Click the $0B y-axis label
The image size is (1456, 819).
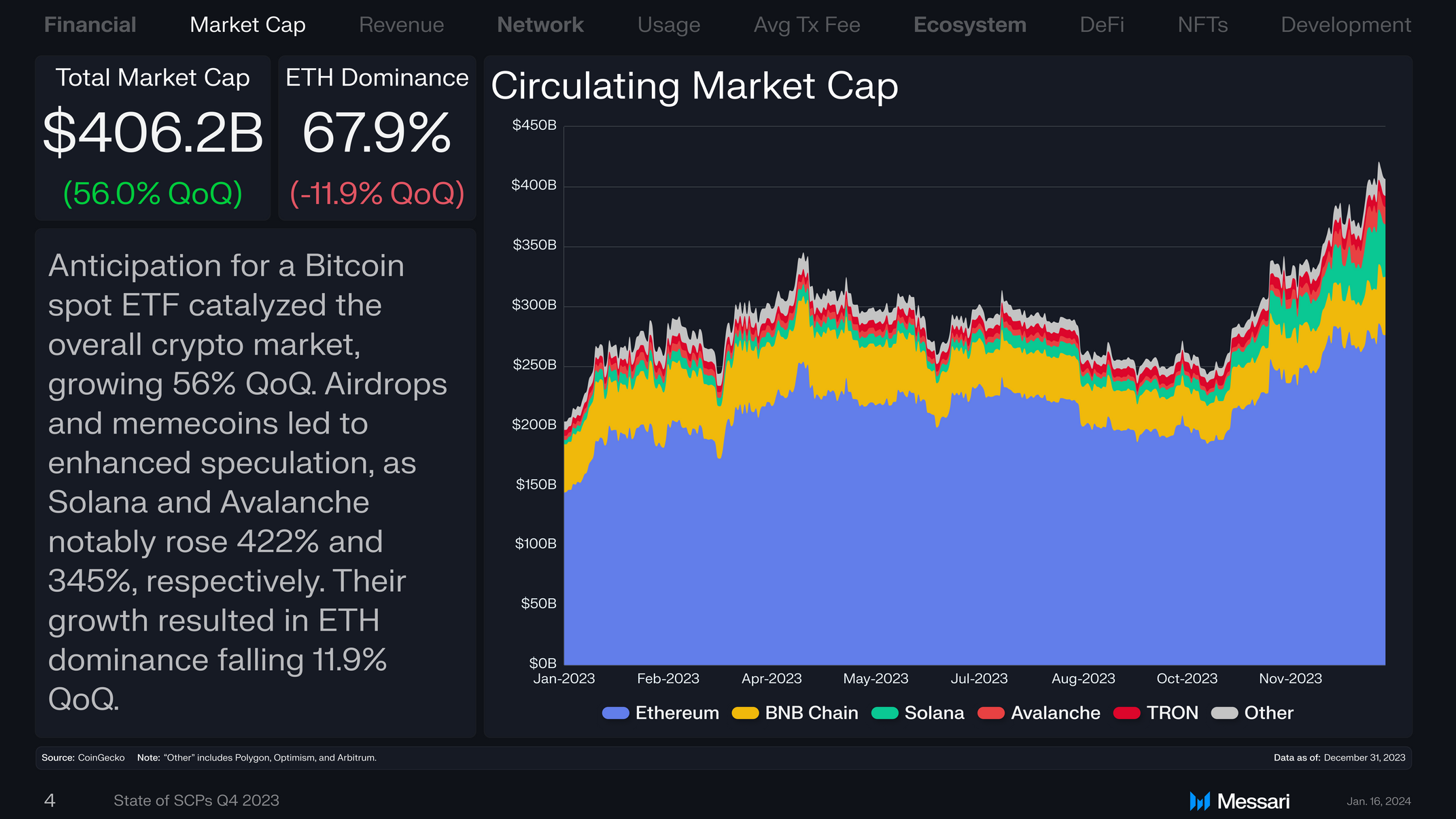(x=542, y=663)
